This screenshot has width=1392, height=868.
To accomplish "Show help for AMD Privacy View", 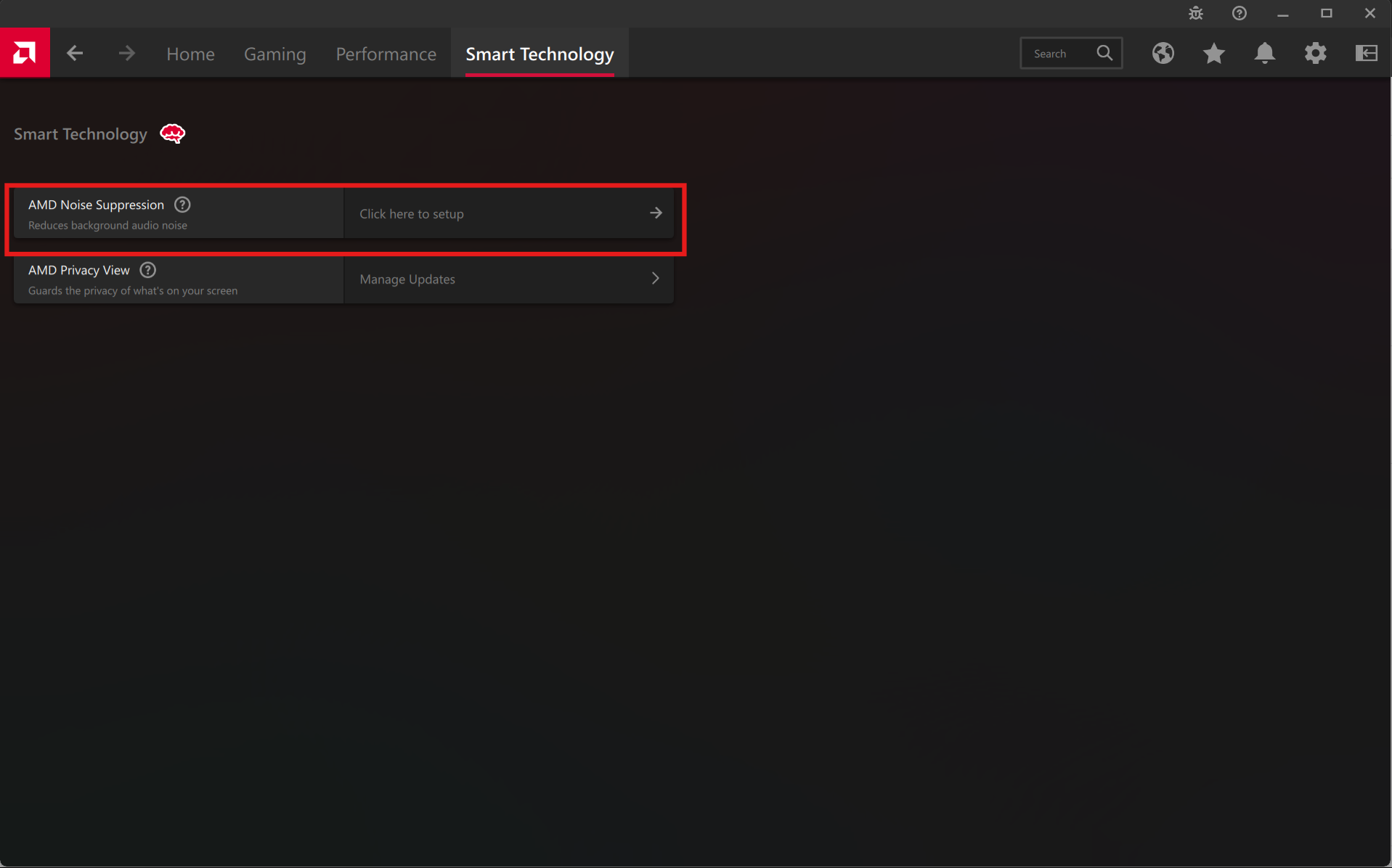I will click(147, 270).
